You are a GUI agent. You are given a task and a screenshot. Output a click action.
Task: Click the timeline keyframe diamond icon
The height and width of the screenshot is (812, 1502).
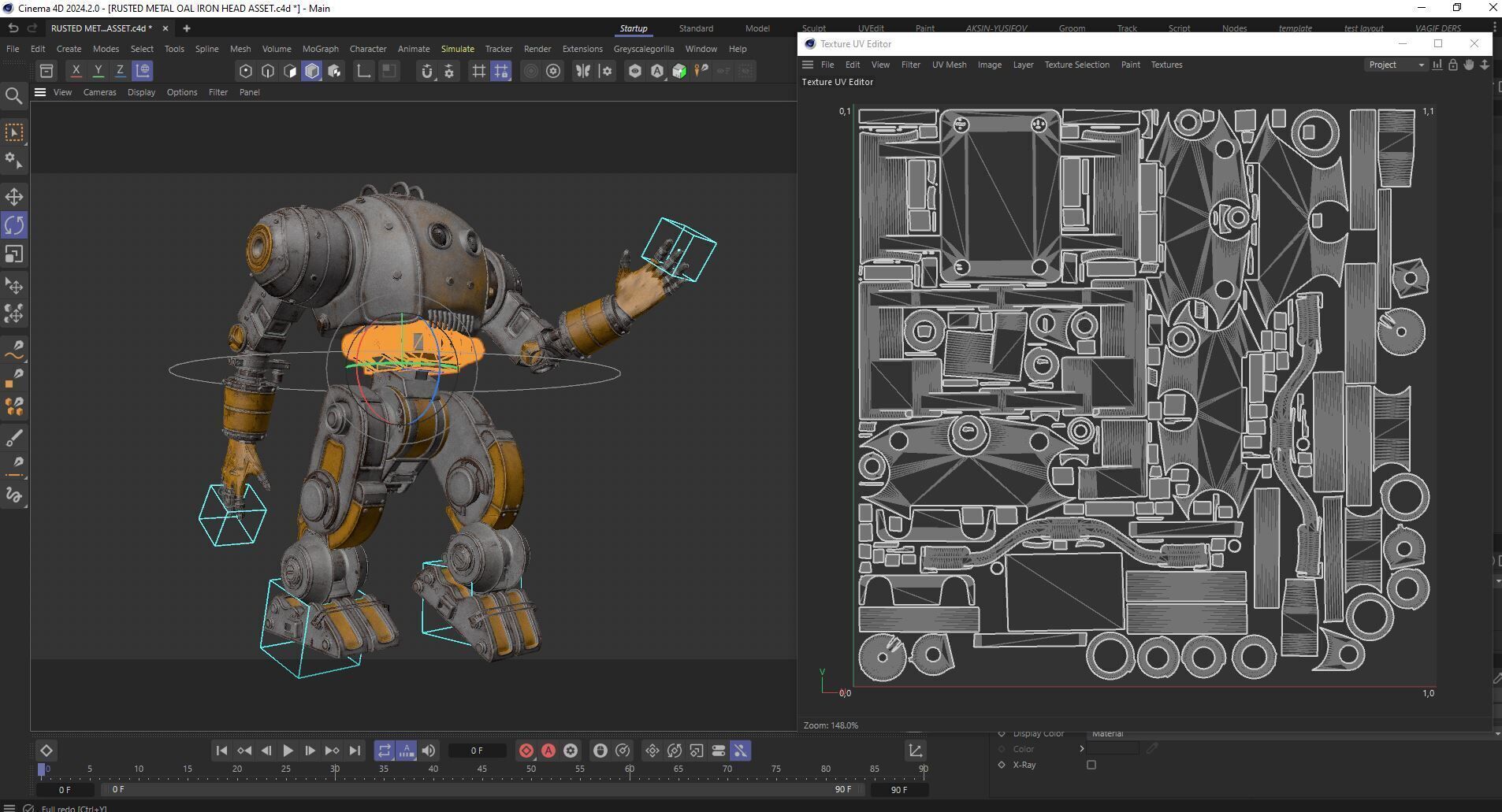click(x=46, y=751)
